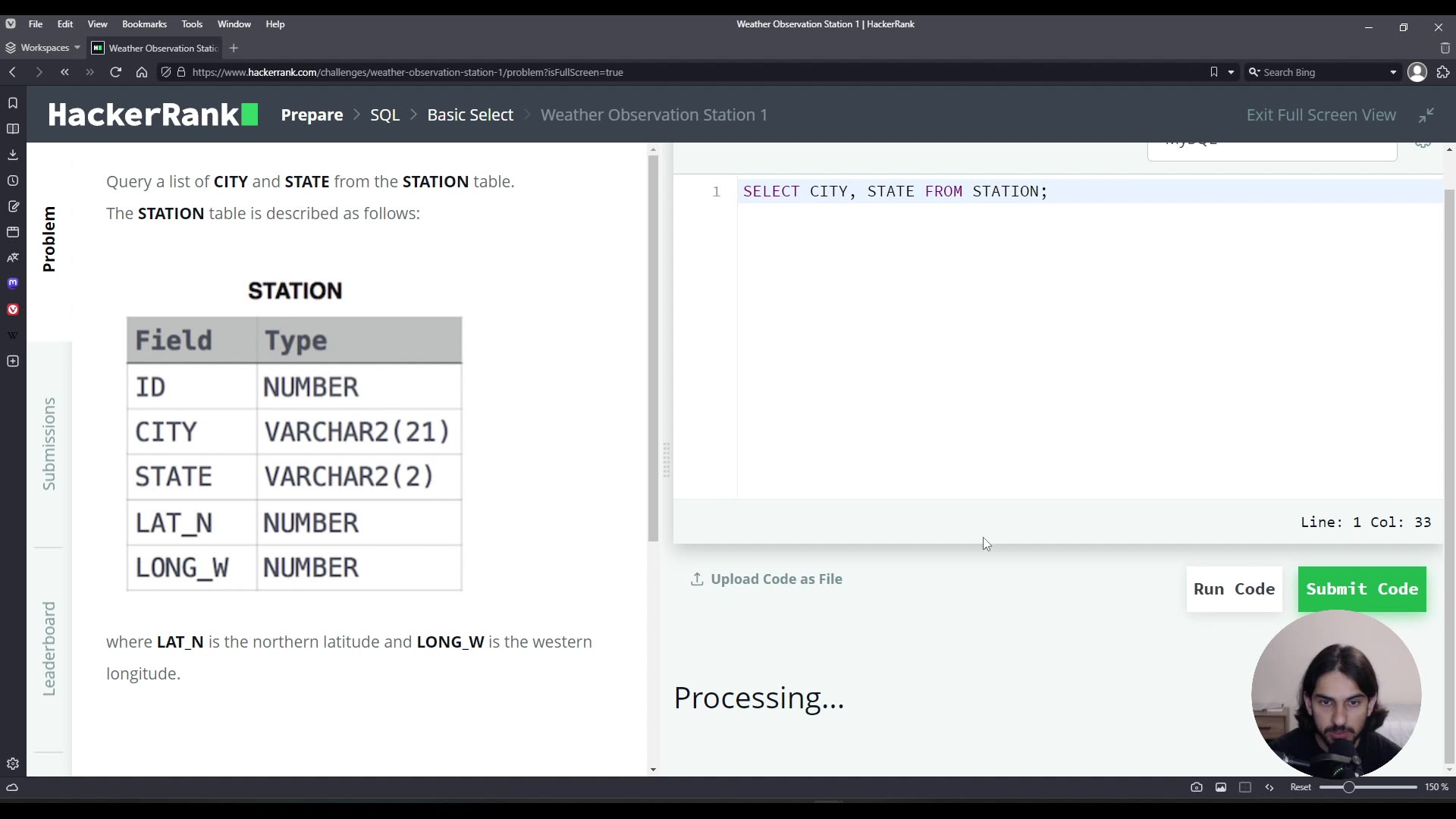Open the History panel in the sidebar
Viewport: 1456px width, 819px height.
(x=12, y=181)
